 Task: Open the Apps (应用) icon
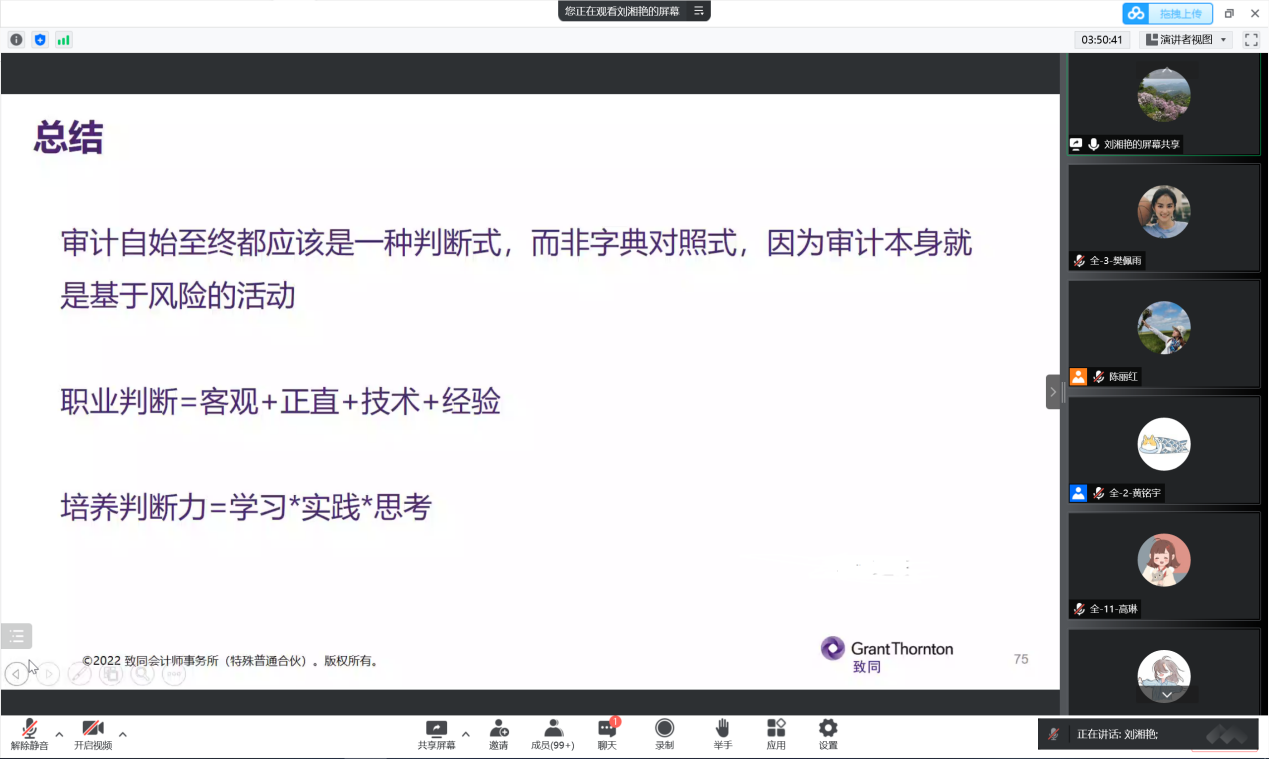pyautogui.click(x=776, y=734)
